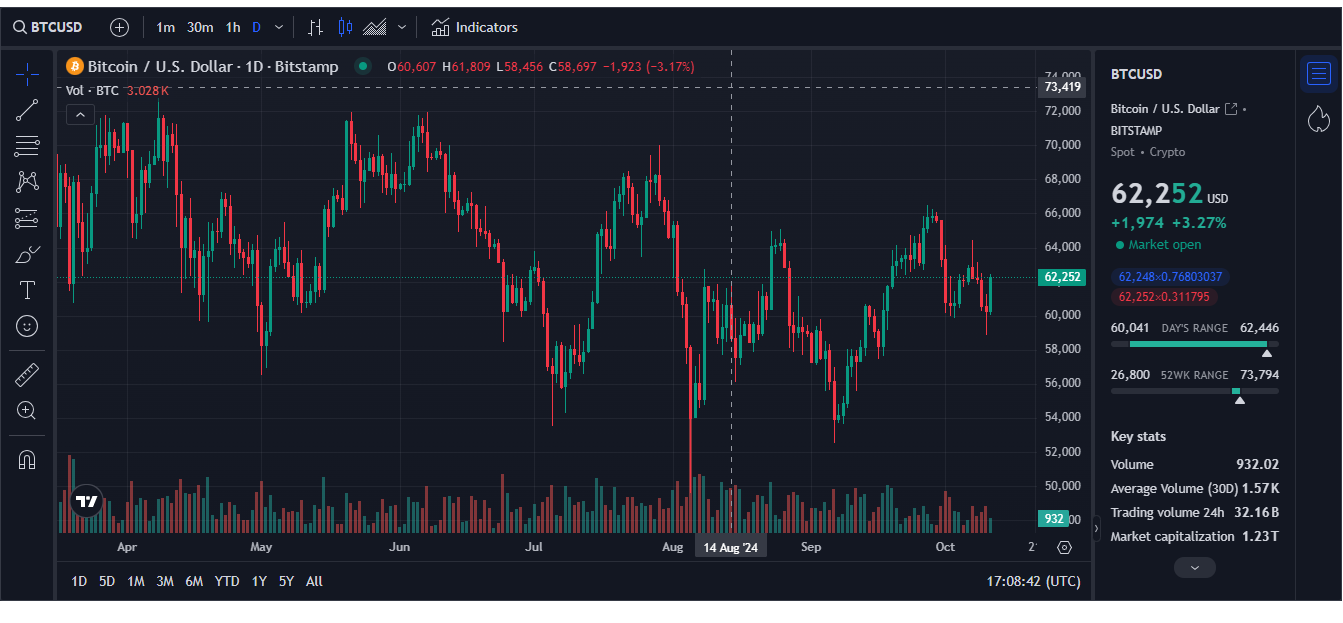Open the Indicators menu

[475, 27]
